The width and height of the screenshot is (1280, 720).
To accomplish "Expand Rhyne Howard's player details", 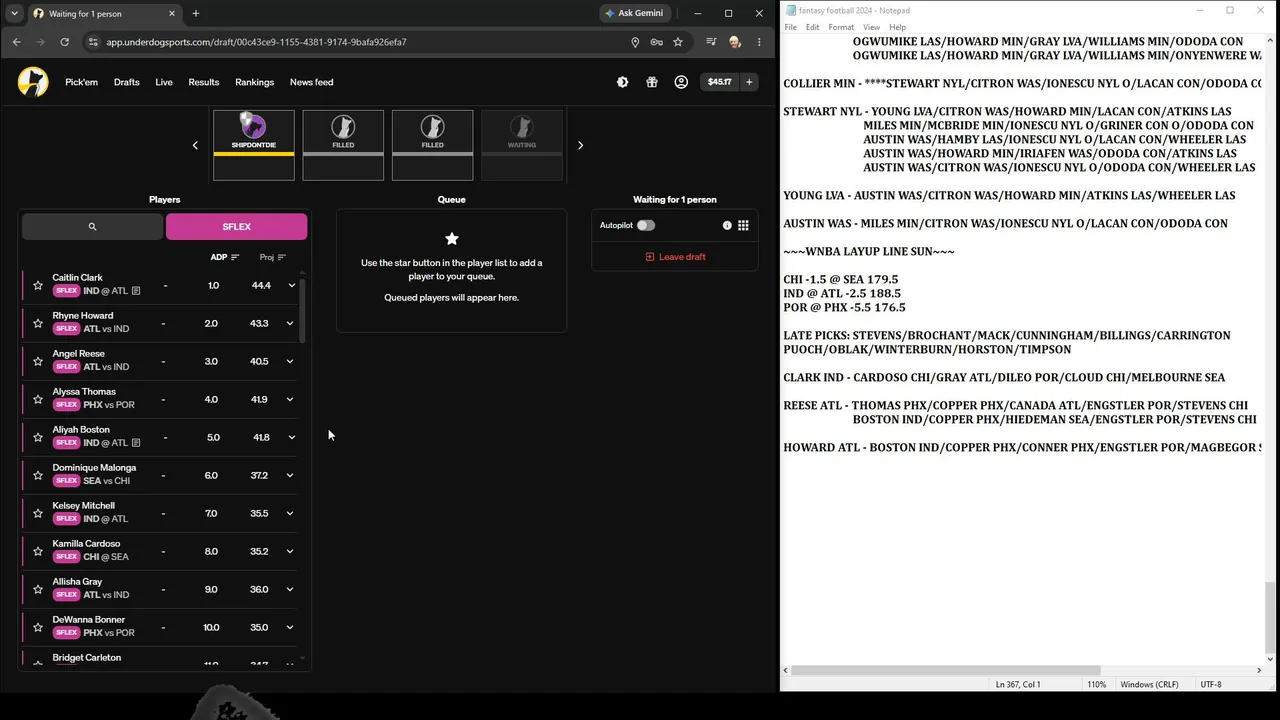I will (290, 323).
